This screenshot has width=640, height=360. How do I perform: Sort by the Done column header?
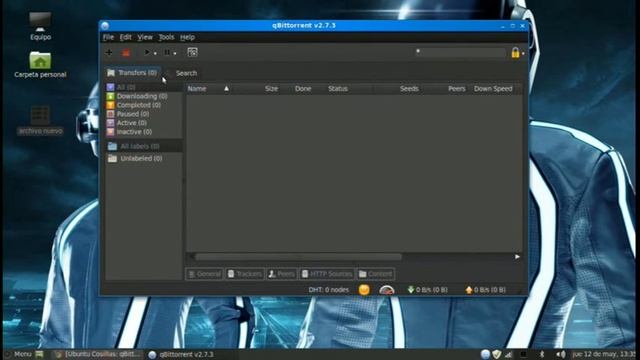(303, 89)
